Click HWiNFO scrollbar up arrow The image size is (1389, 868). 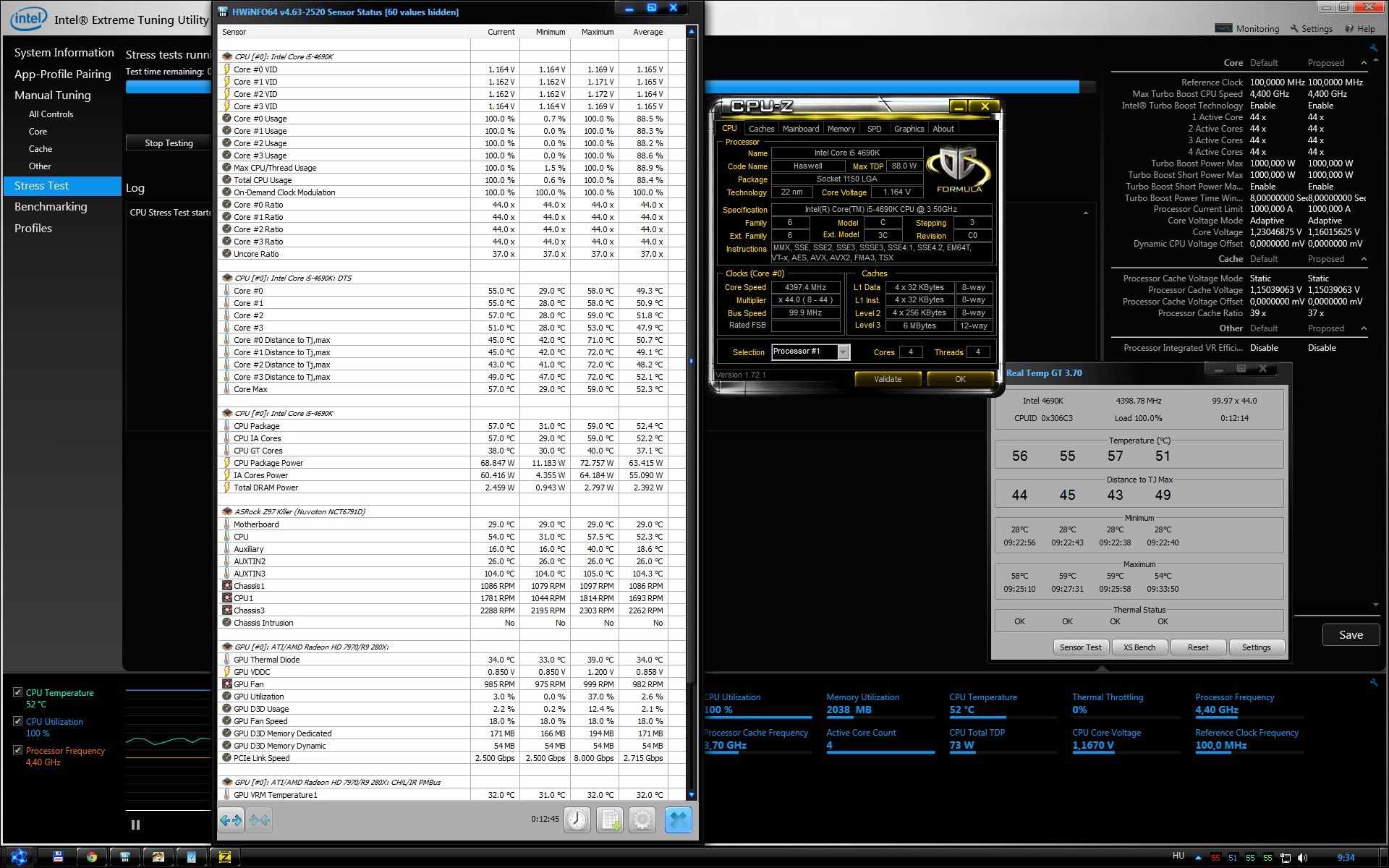click(x=691, y=32)
